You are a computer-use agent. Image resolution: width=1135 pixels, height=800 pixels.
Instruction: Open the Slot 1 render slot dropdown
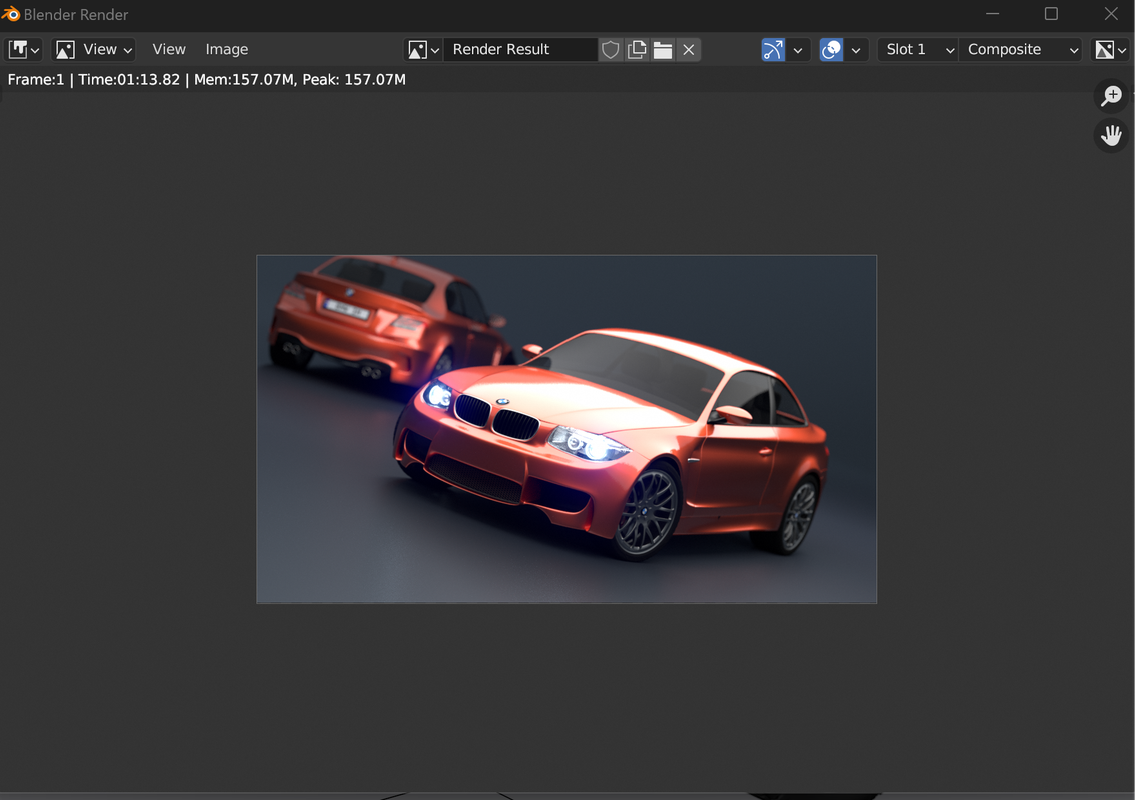point(918,49)
